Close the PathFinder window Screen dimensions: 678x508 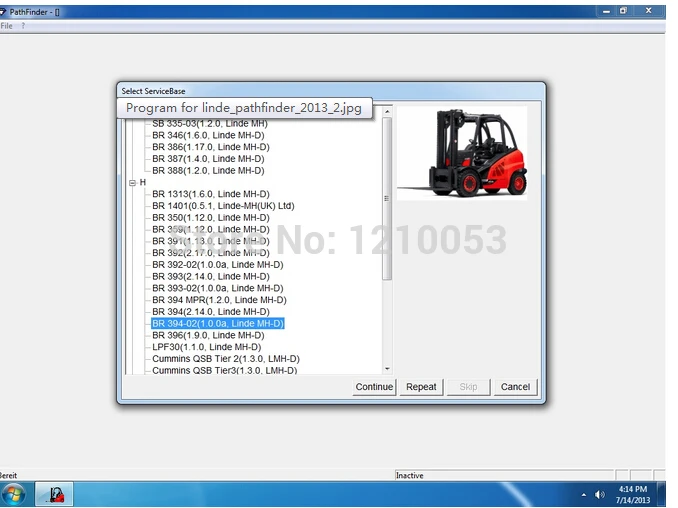(x=649, y=11)
